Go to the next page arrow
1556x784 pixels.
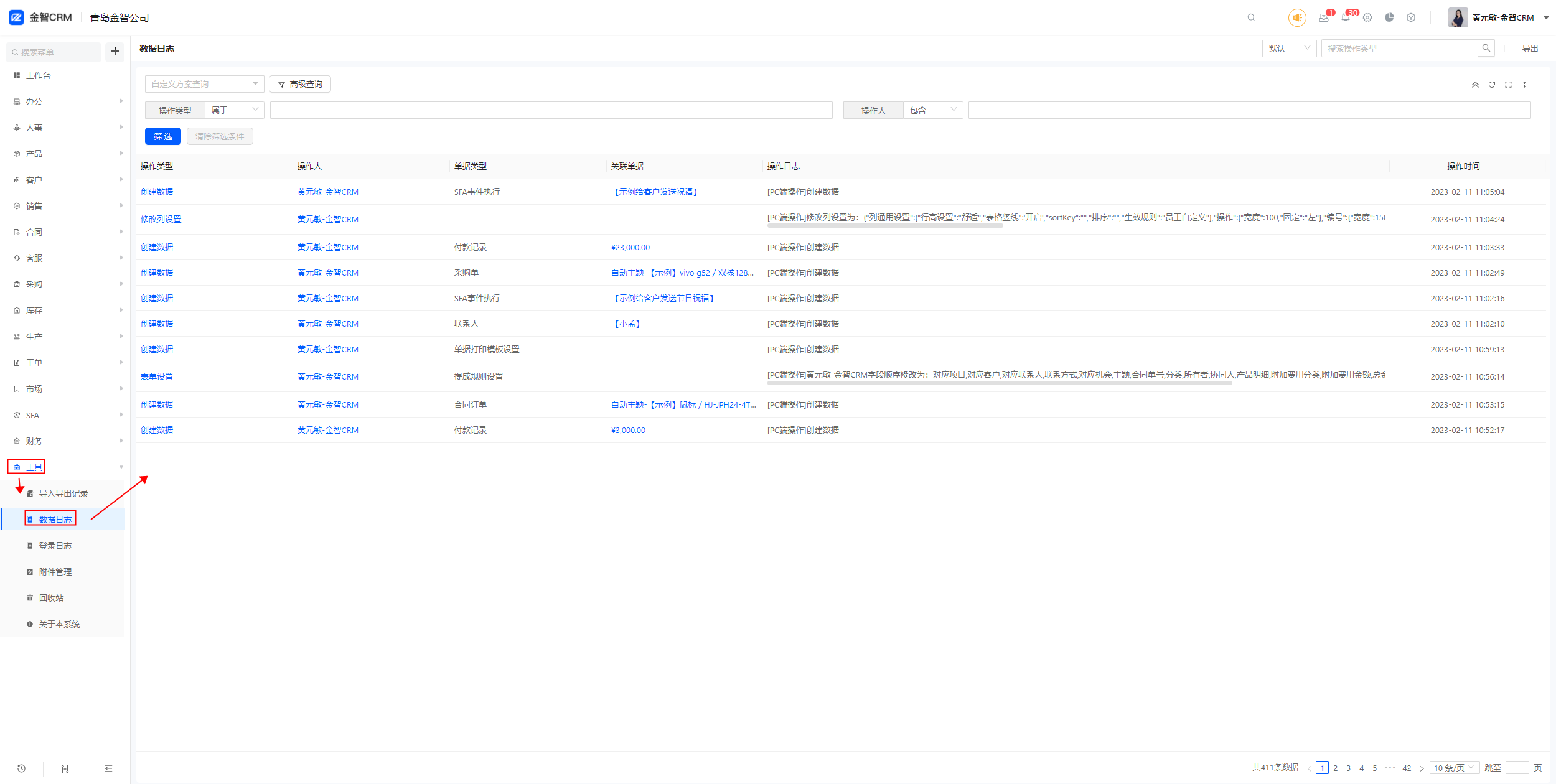pyautogui.click(x=1422, y=768)
